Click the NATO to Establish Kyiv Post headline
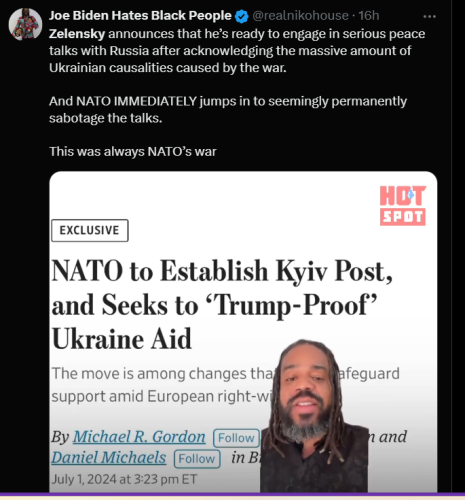This screenshot has width=465, height=500. 222,305
